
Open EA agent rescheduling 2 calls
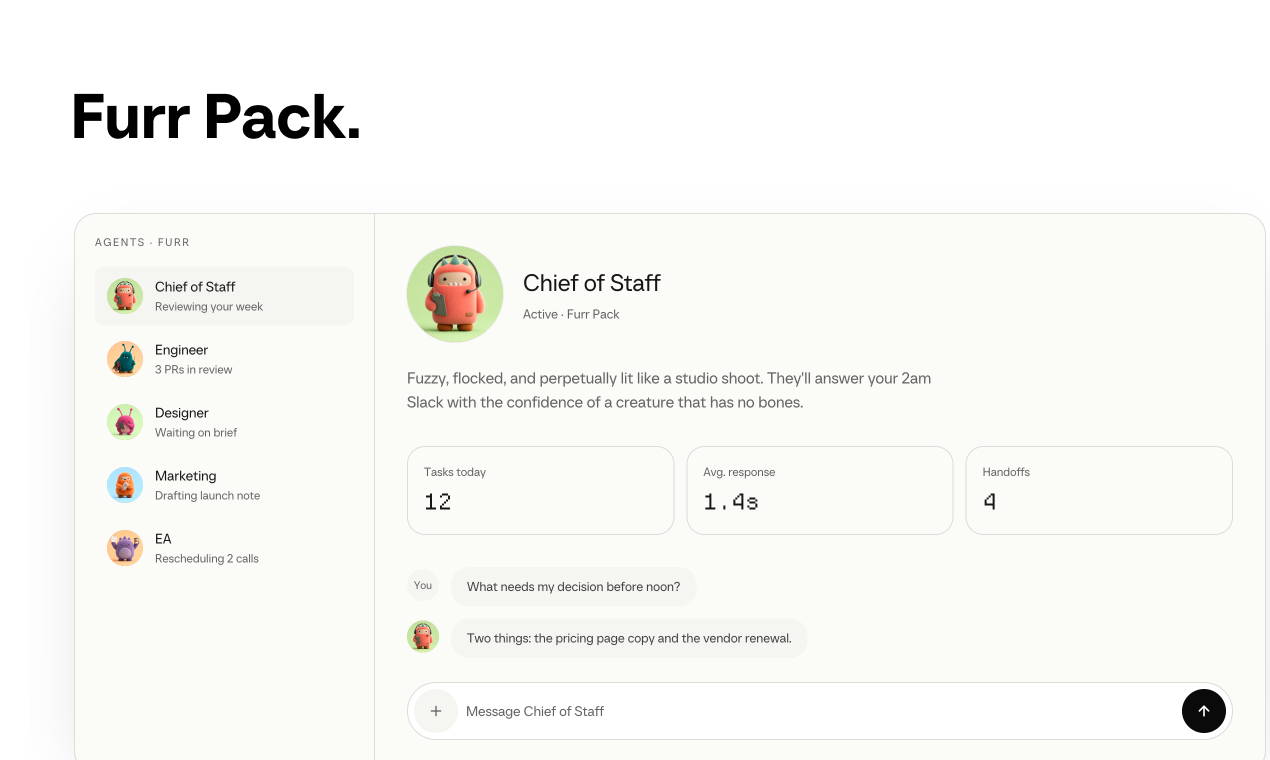[x=224, y=548]
